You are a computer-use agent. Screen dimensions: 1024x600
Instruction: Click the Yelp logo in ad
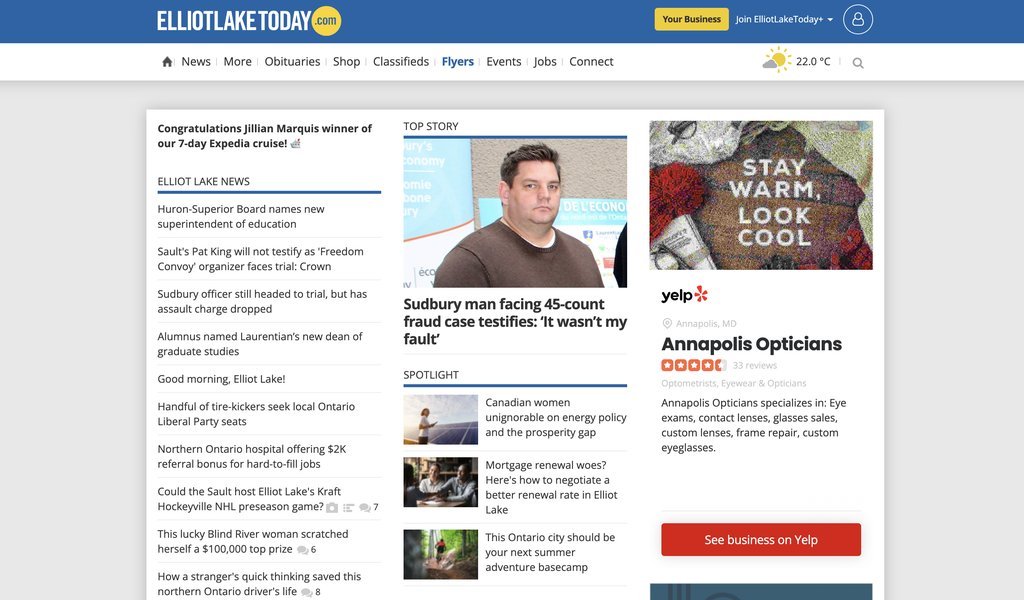point(684,294)
